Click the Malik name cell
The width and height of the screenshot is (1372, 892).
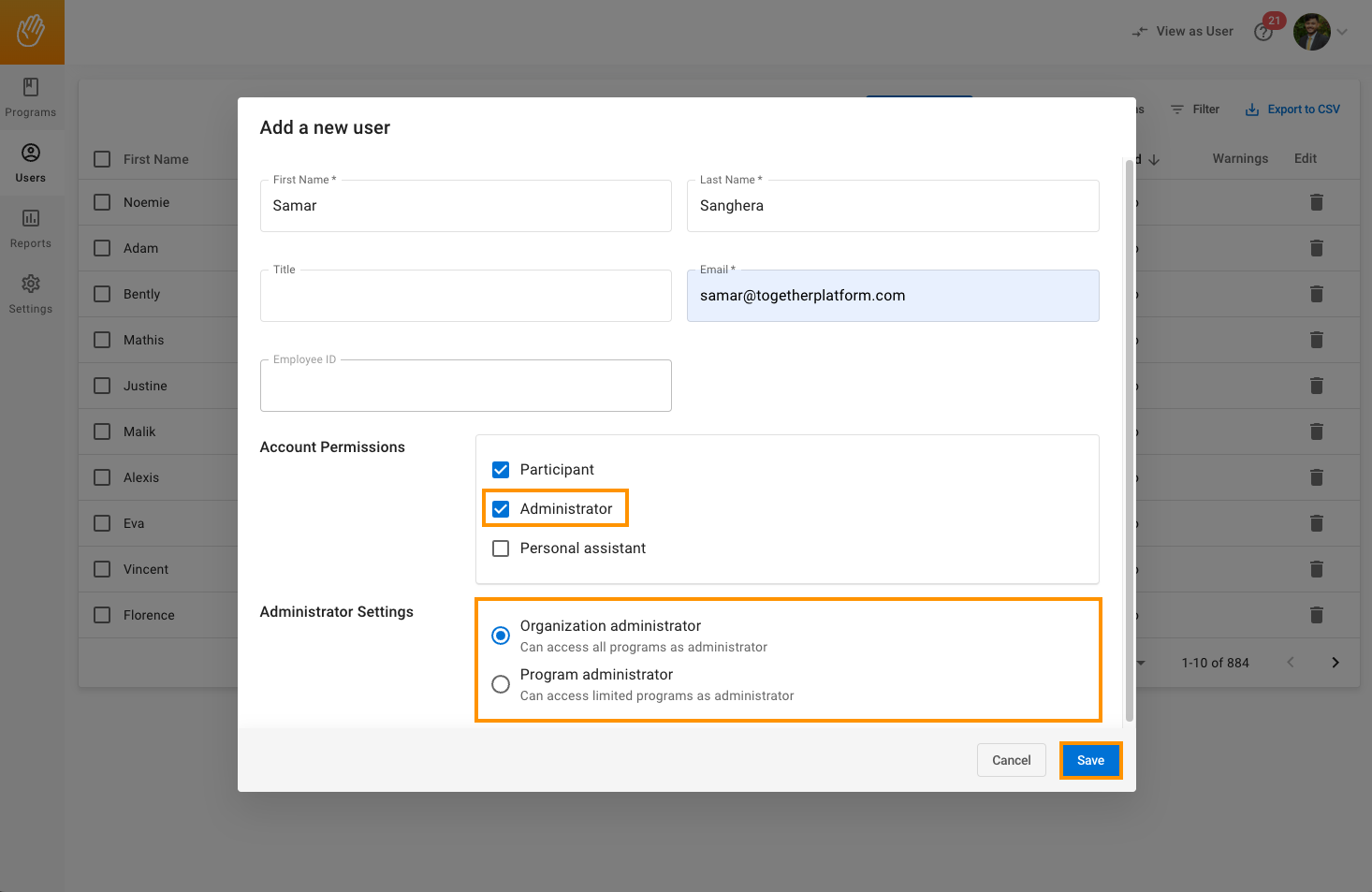(139, 431)
